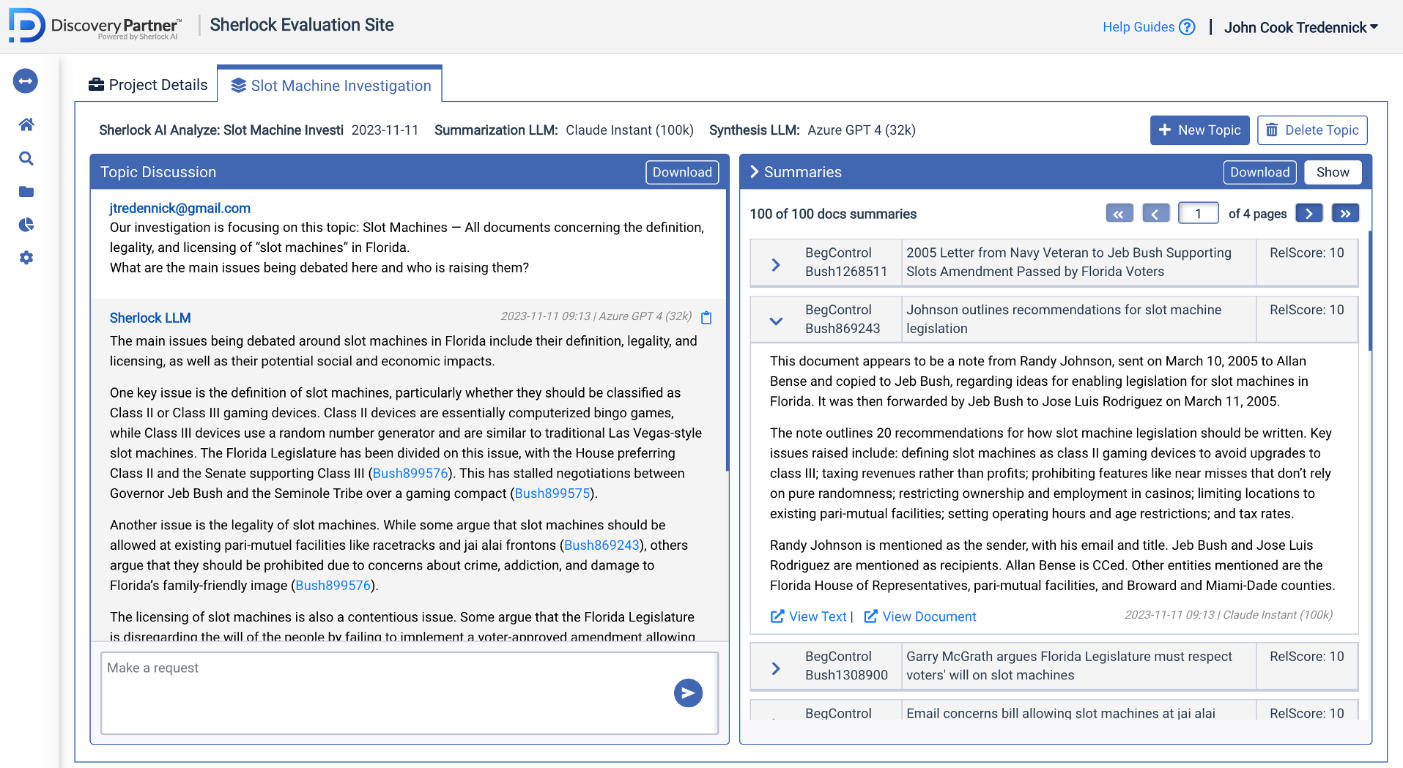This screenshot has width=1403, height=768.
Task: Go to the next summaries page
Action: [1309, 213]
